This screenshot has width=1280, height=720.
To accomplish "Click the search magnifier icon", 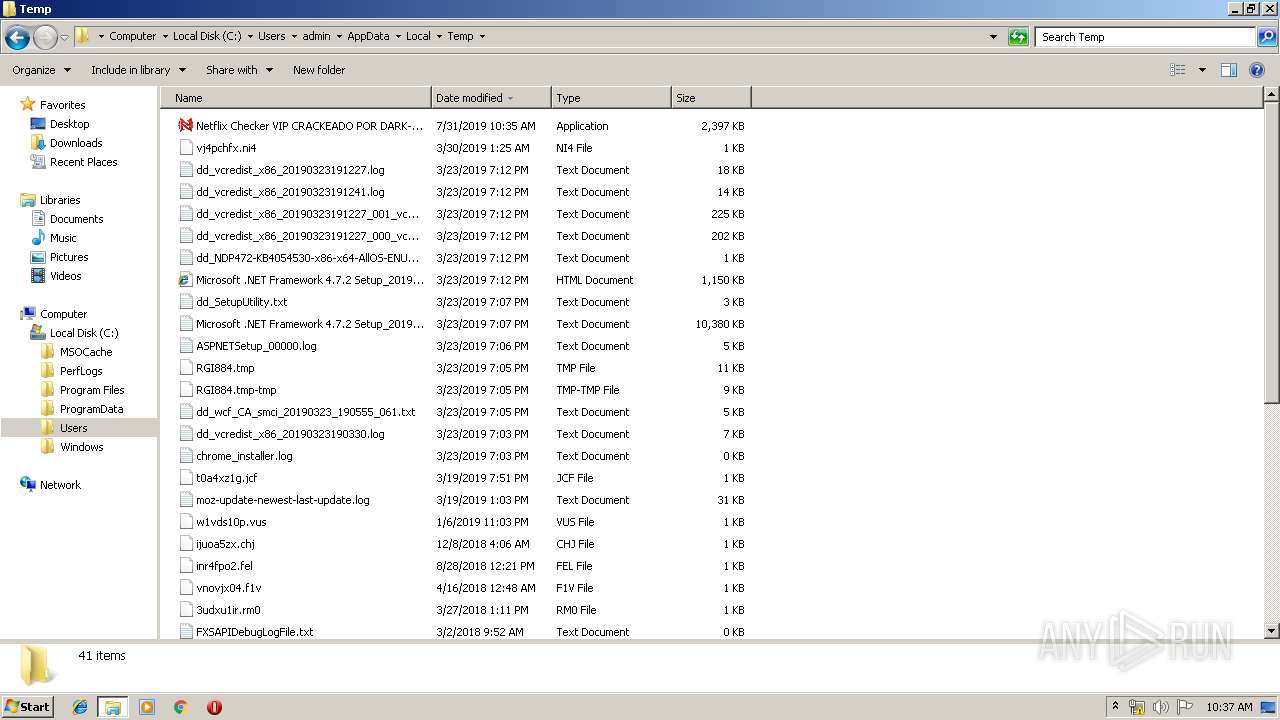I will (x=1266, y=37).
